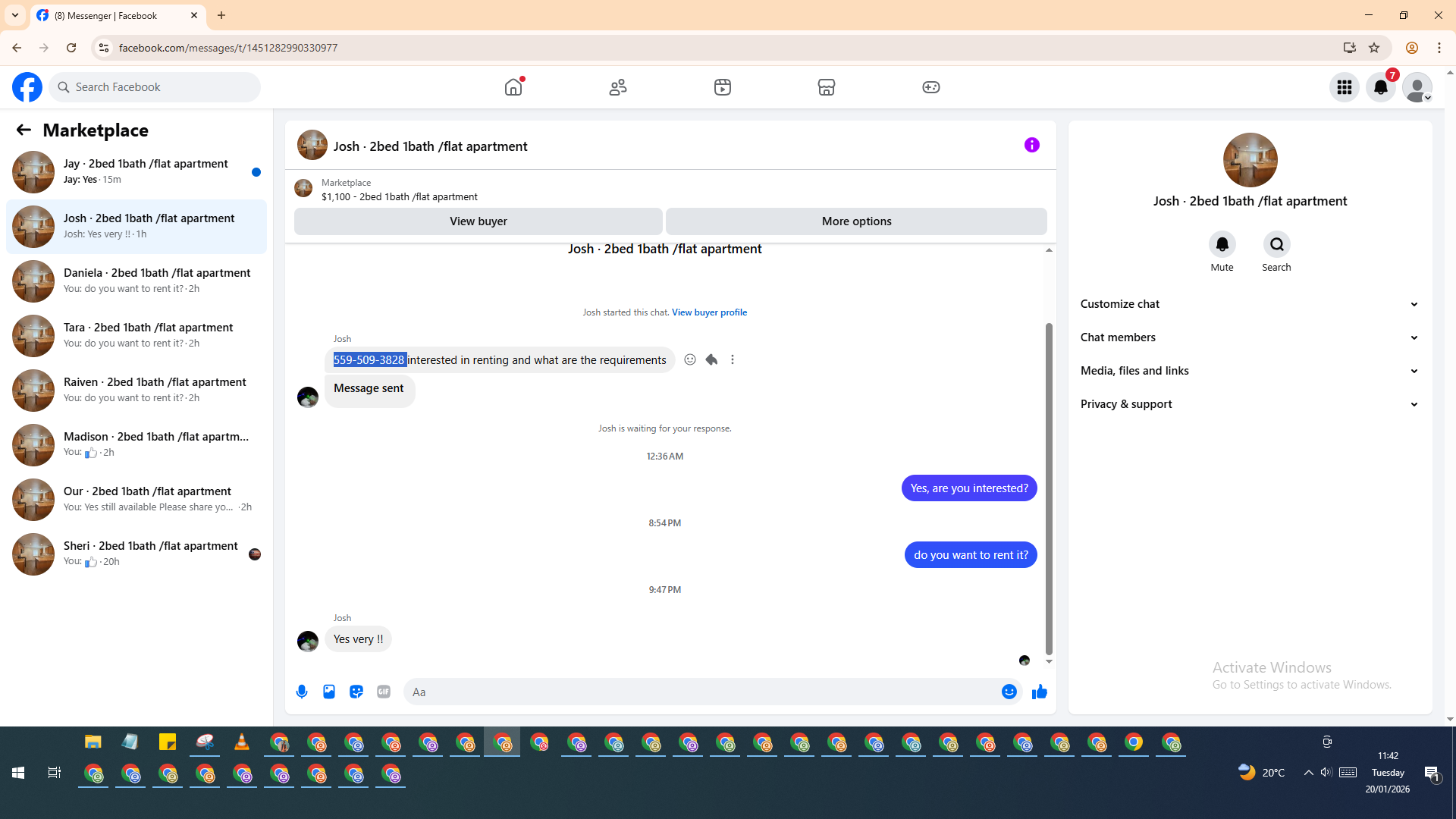Open more actions for Josh's first message
1456x819 pixels.
point(733,359)
